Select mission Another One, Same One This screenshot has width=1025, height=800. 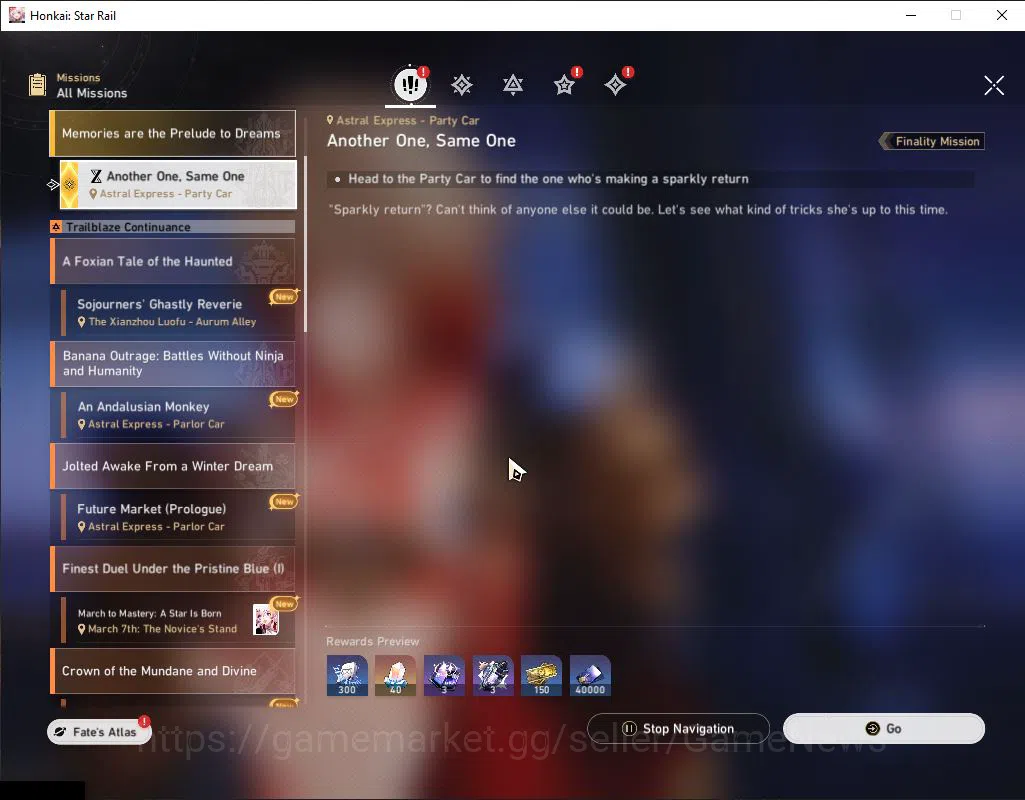pos(178,184)
